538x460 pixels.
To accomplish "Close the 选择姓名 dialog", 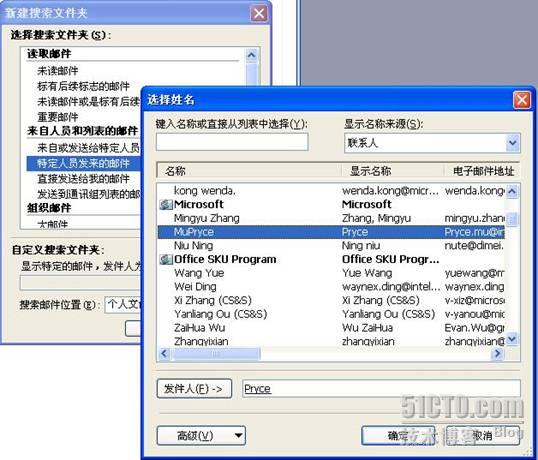I will click(x=522, y=100).
